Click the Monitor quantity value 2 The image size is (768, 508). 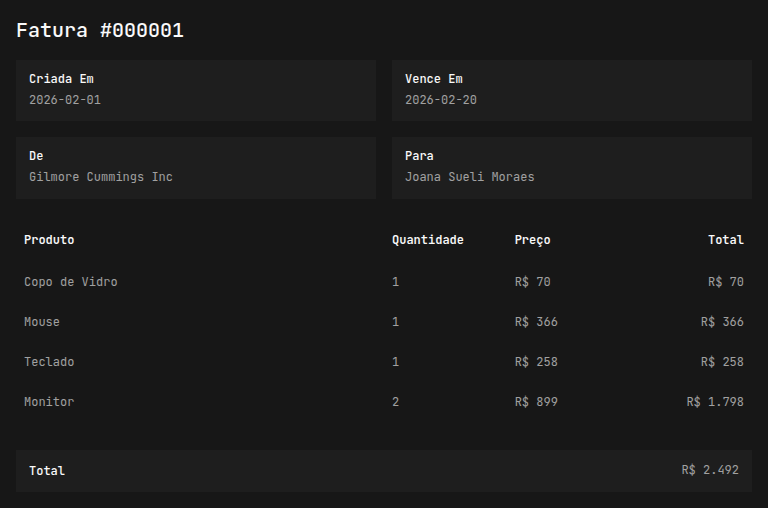[x=396, y=402]
